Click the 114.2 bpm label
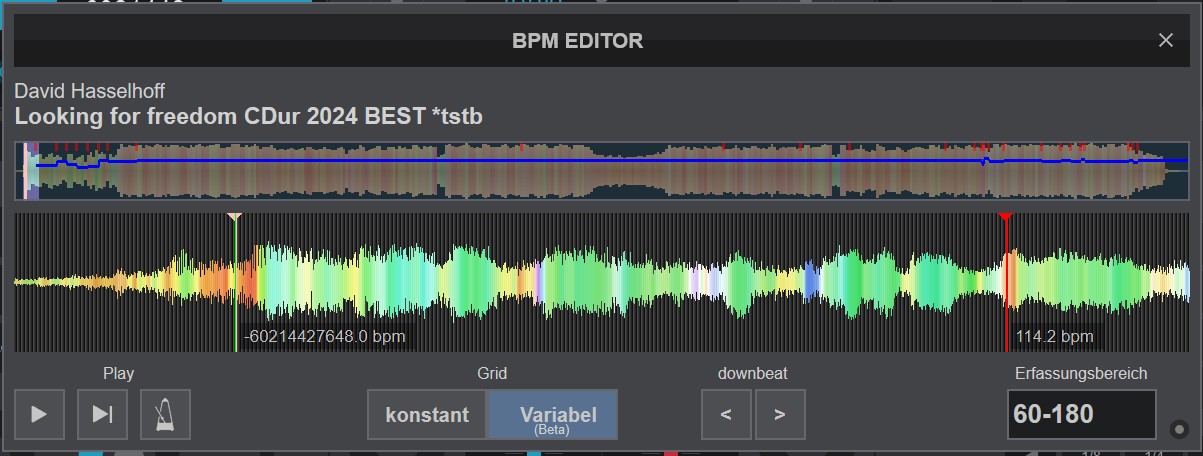This screenshot has height=456, width=1203. point(1054,337)
